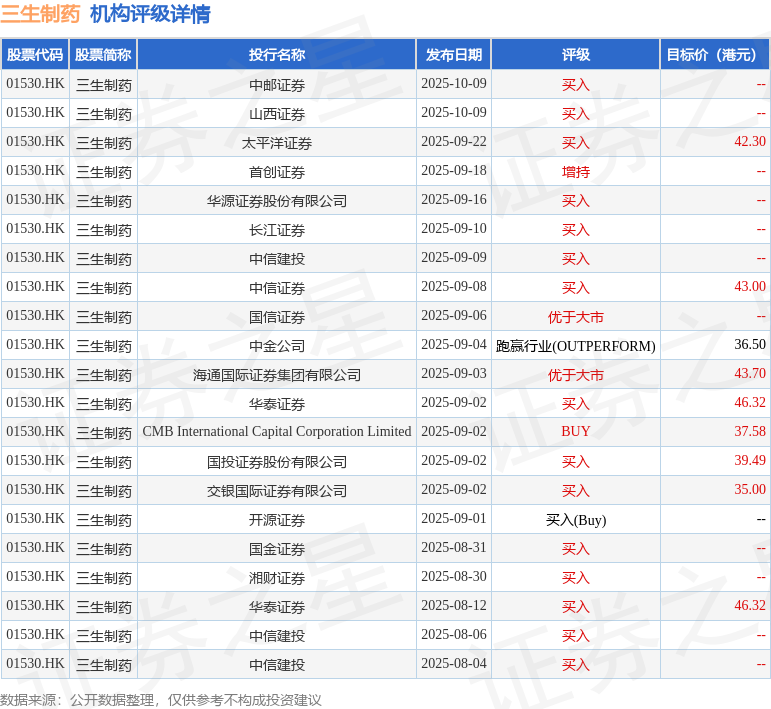Click the 开源证券 broker cell
This screenshot has width=771, height=709.
[x=277, y=520]
